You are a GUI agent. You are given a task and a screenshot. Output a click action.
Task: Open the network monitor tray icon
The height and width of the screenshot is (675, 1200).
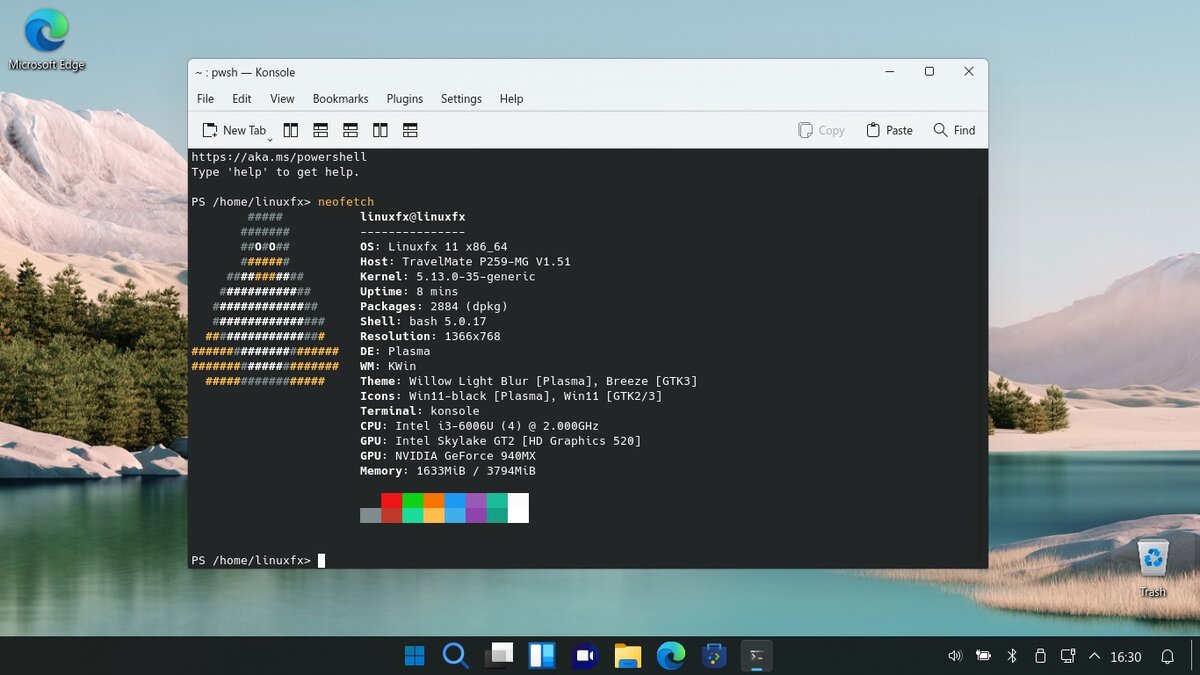(1068, 656)
